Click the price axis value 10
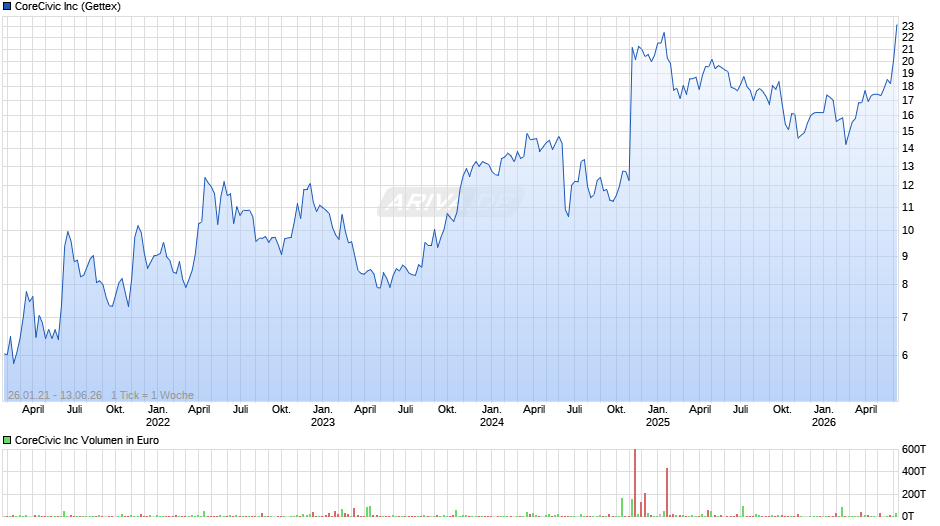The image size is (940, 526). (908, 230)
